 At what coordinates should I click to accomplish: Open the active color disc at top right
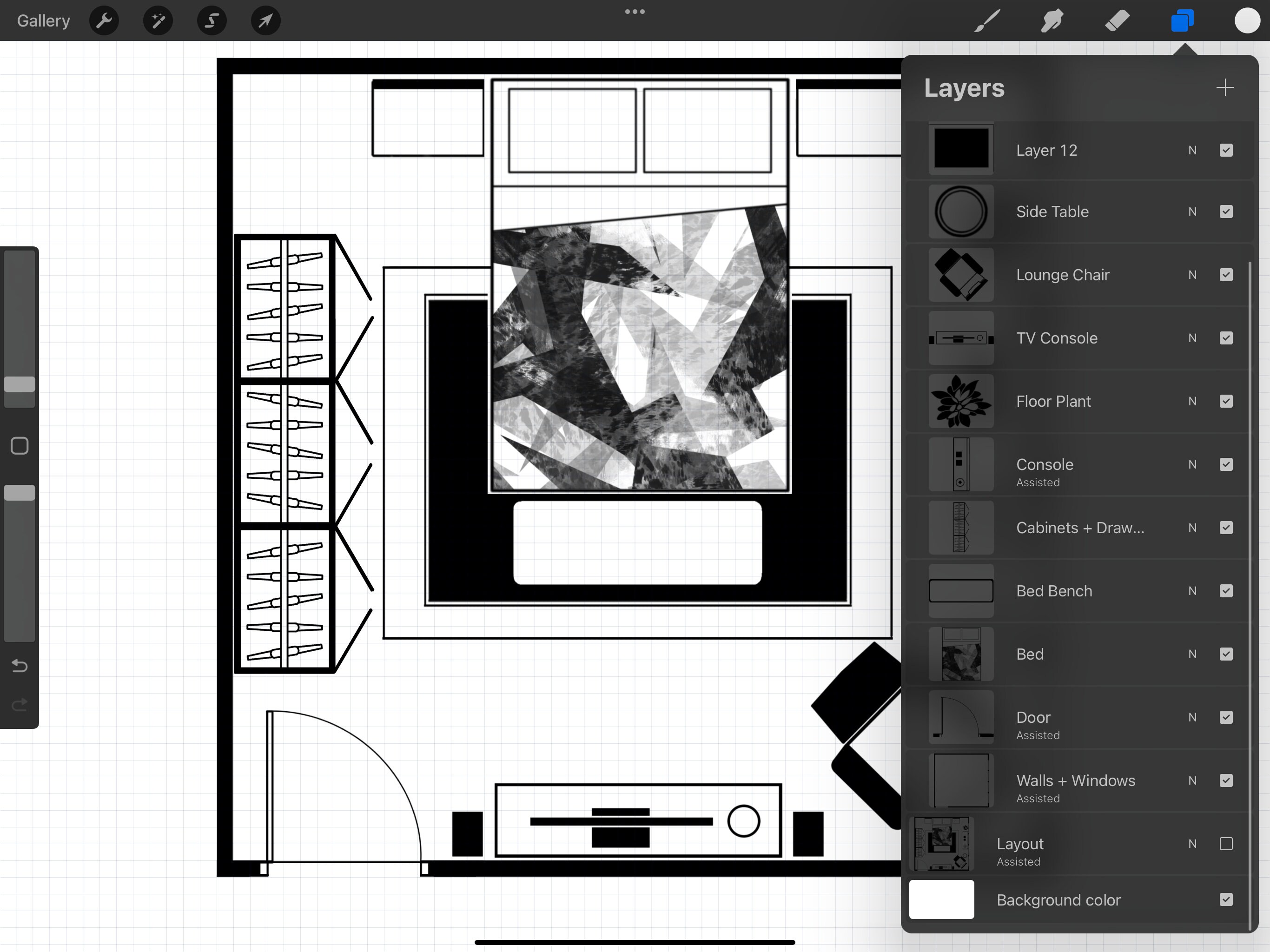tap(1247, 20)
